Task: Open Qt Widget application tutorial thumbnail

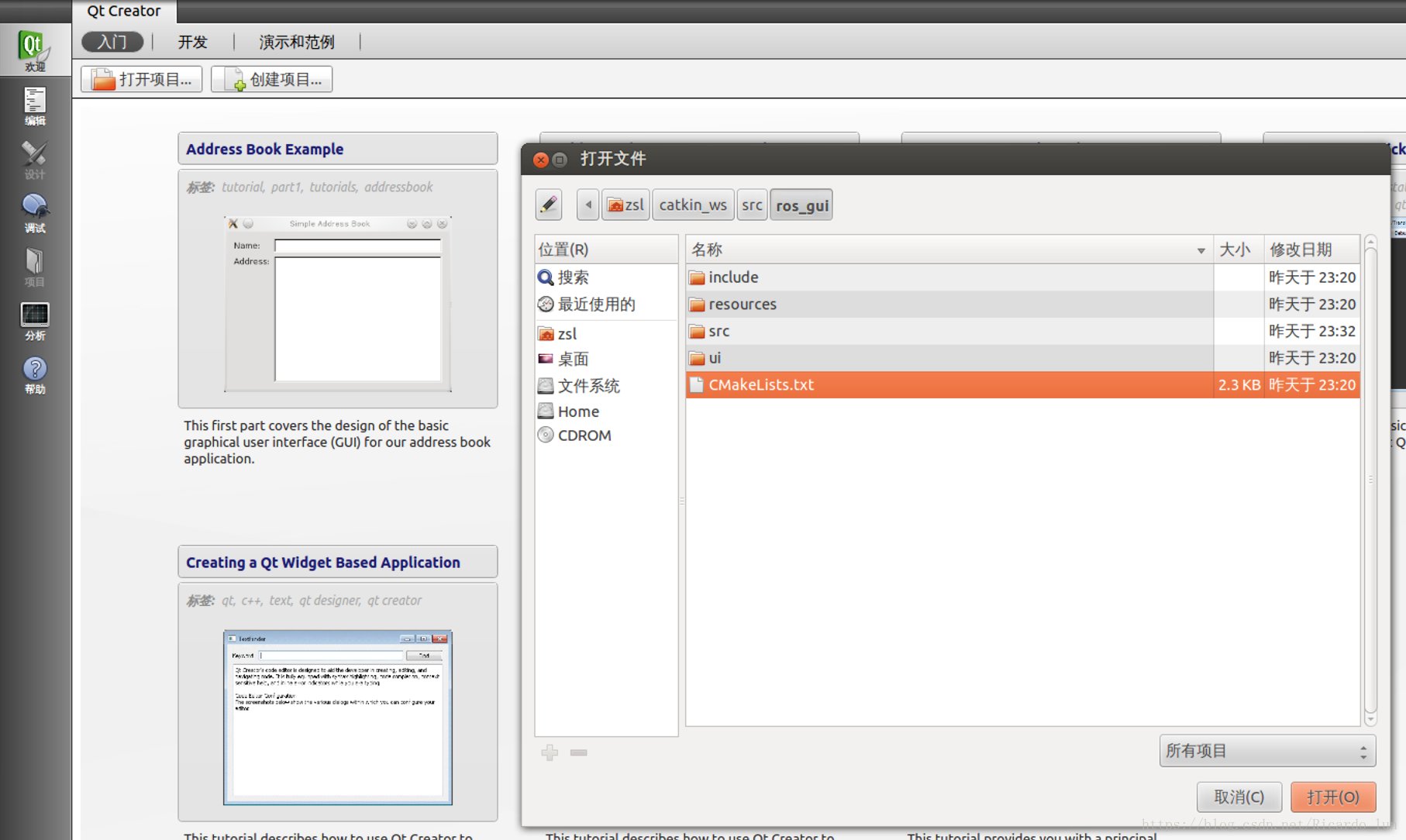Action: (338, 718)
